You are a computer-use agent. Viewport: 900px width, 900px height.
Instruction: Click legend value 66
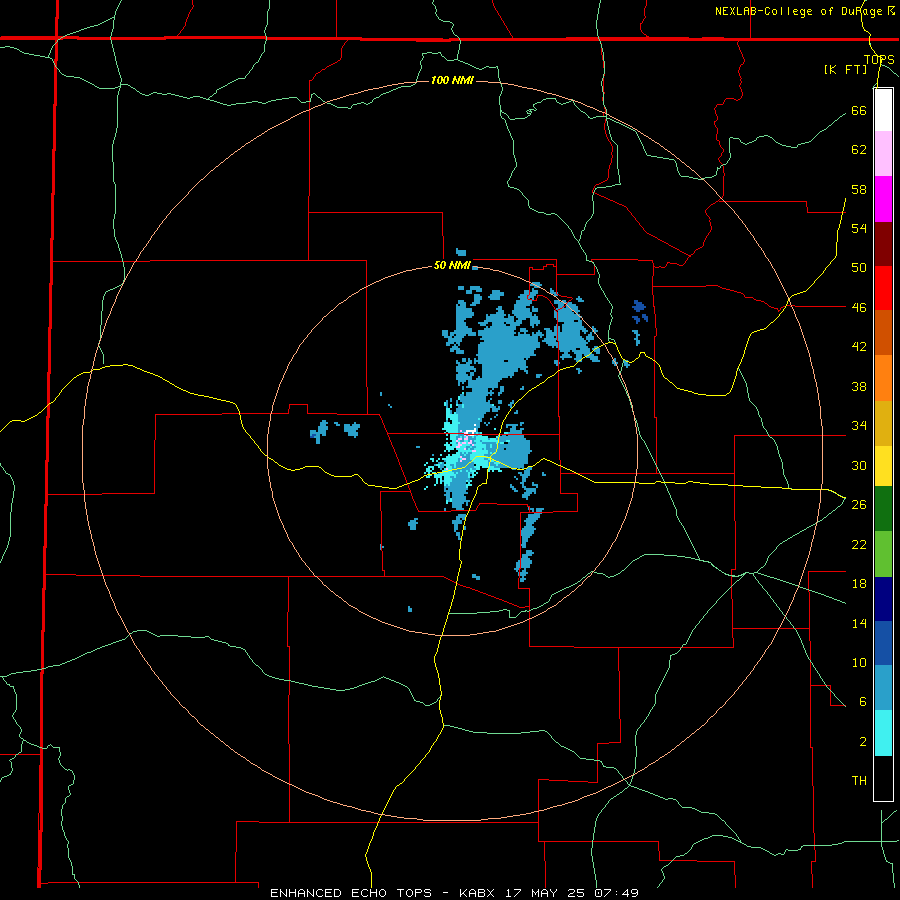[x=859, y=110]
